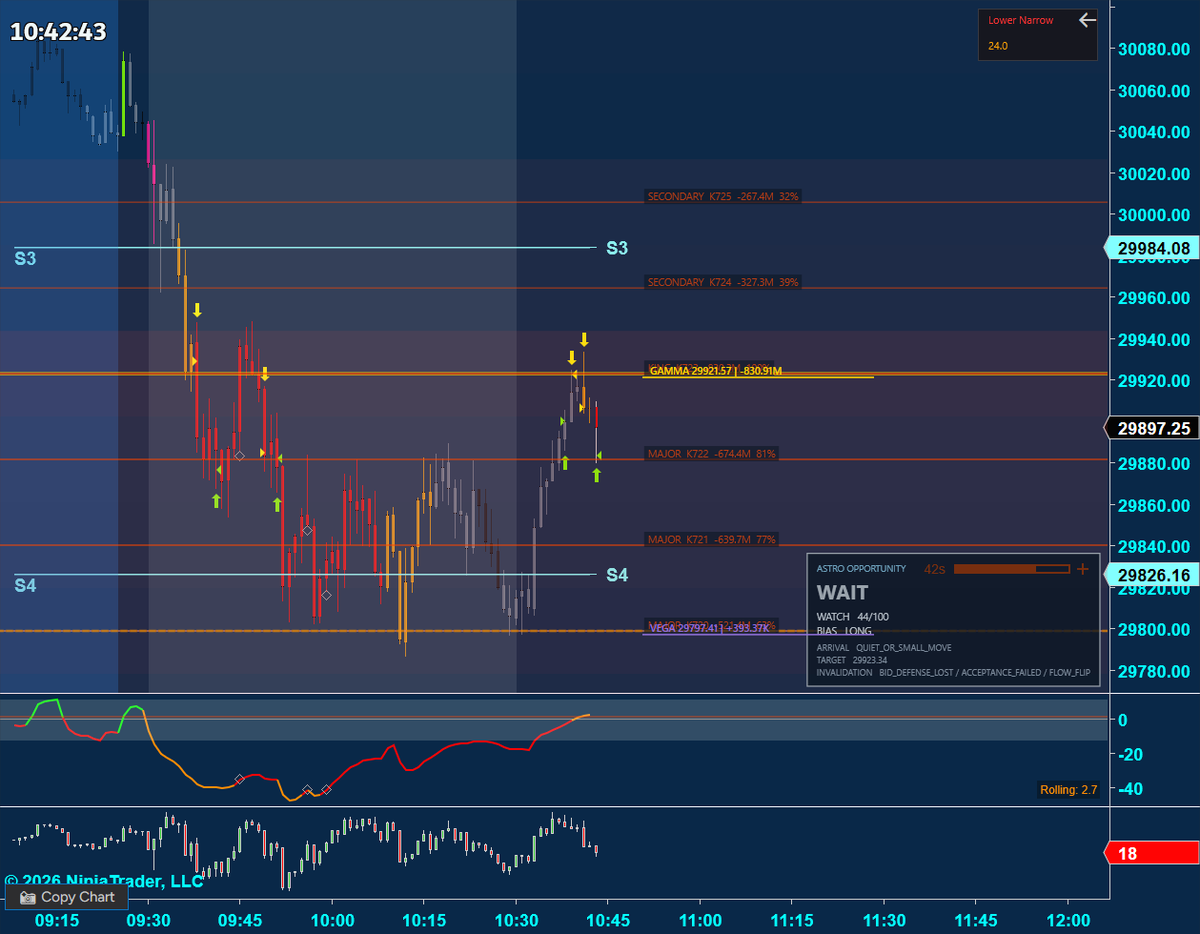Click the 30020.00 price axis label
Screen dimensions: 1200x934
click(1154, 174)
